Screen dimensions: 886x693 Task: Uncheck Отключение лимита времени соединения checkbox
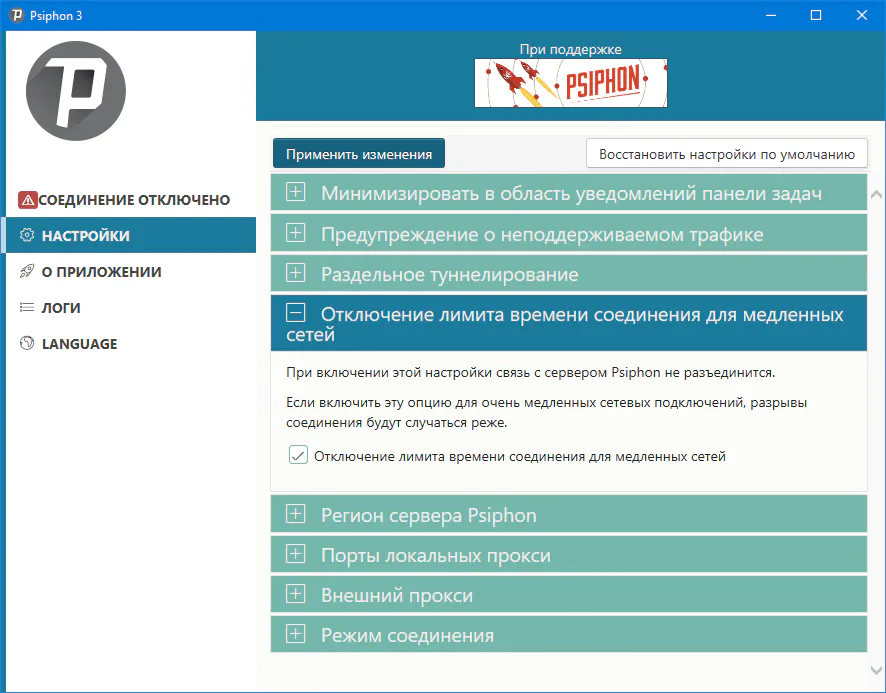(298, 455)
